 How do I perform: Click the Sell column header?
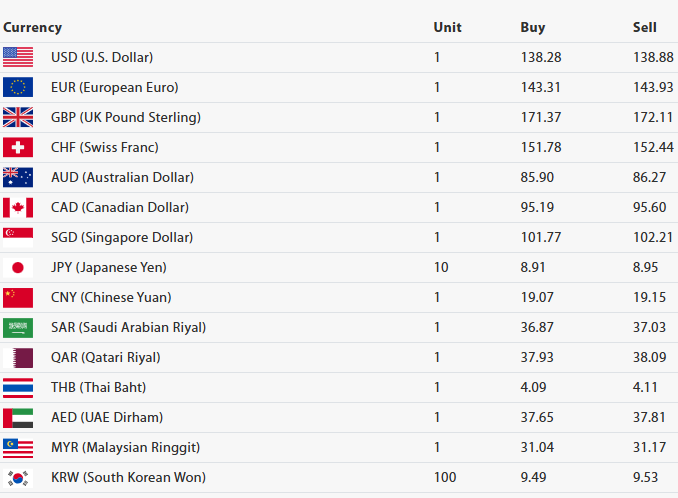tap(644, 28)
